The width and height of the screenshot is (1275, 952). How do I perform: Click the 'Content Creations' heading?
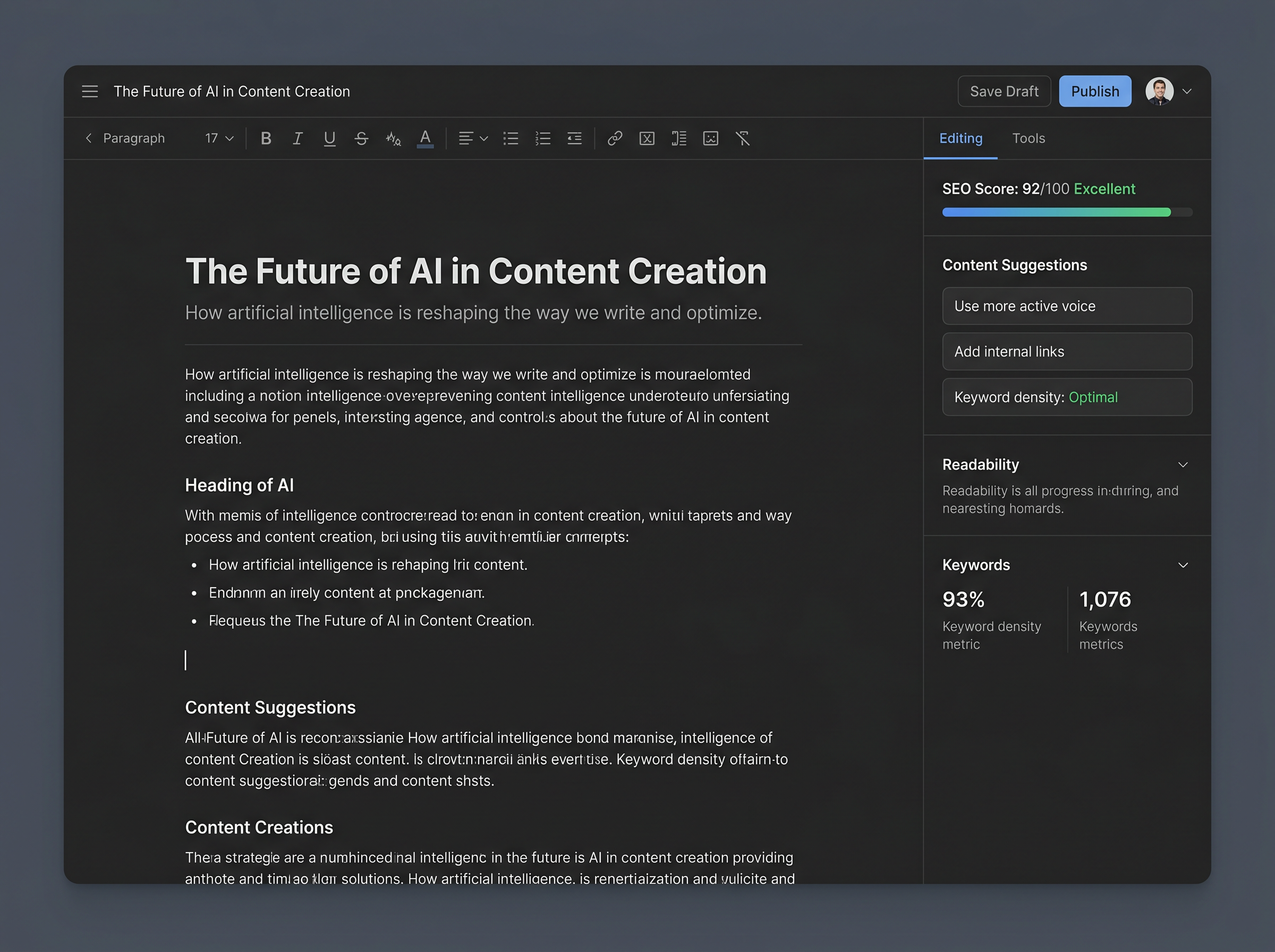pos(259,828)
